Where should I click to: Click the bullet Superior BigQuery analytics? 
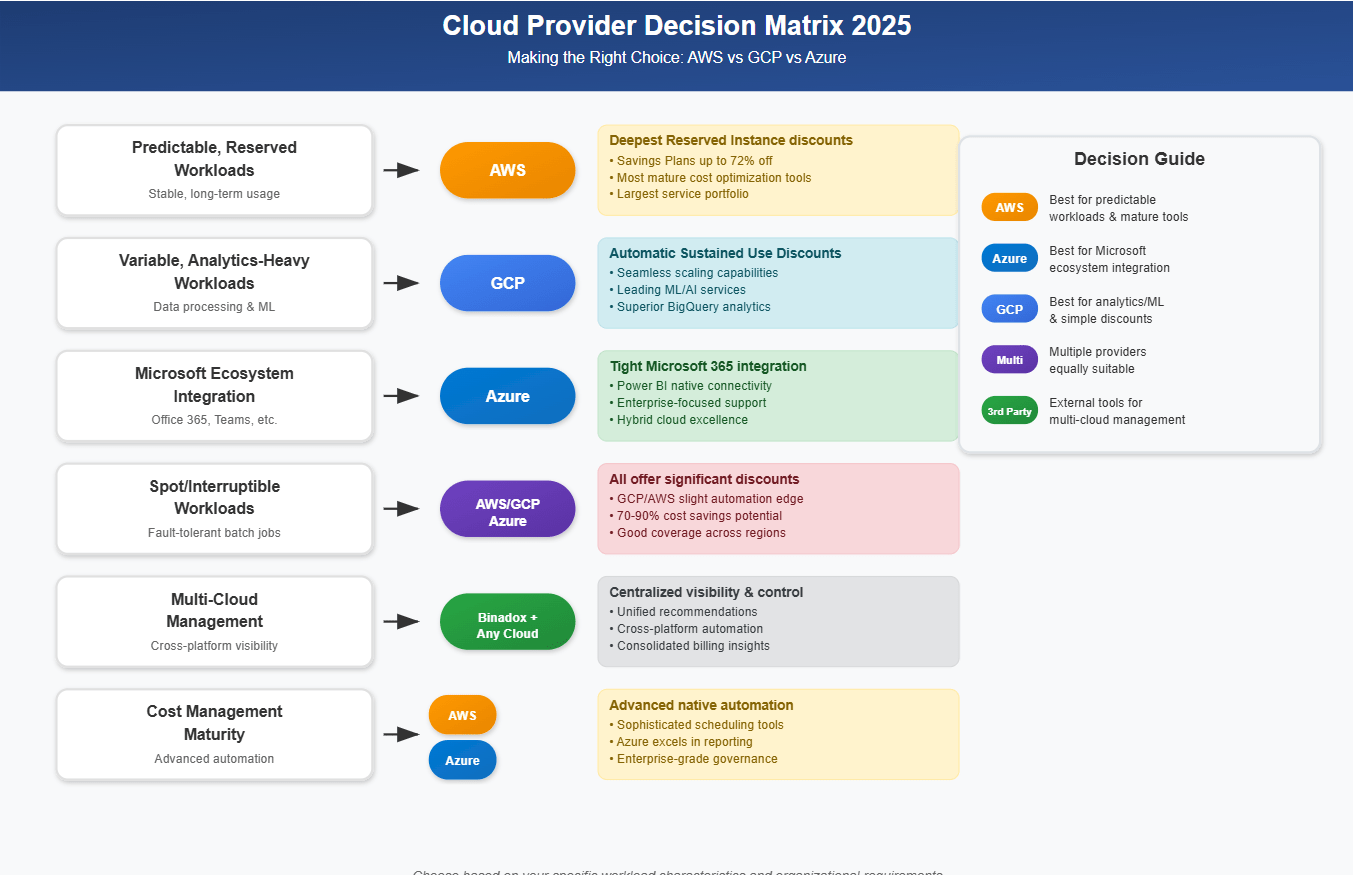coord(690,307)
